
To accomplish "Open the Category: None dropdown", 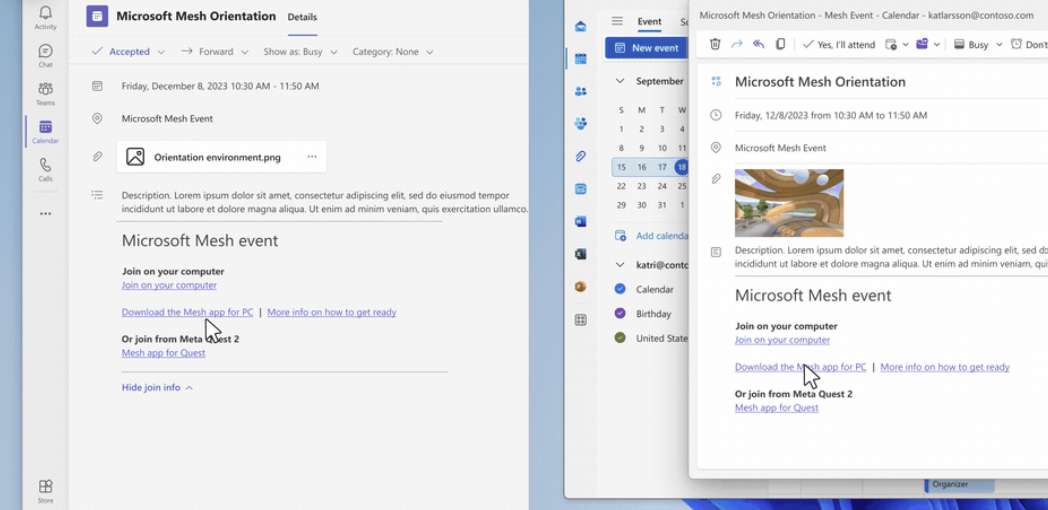I will coord(392,52).
